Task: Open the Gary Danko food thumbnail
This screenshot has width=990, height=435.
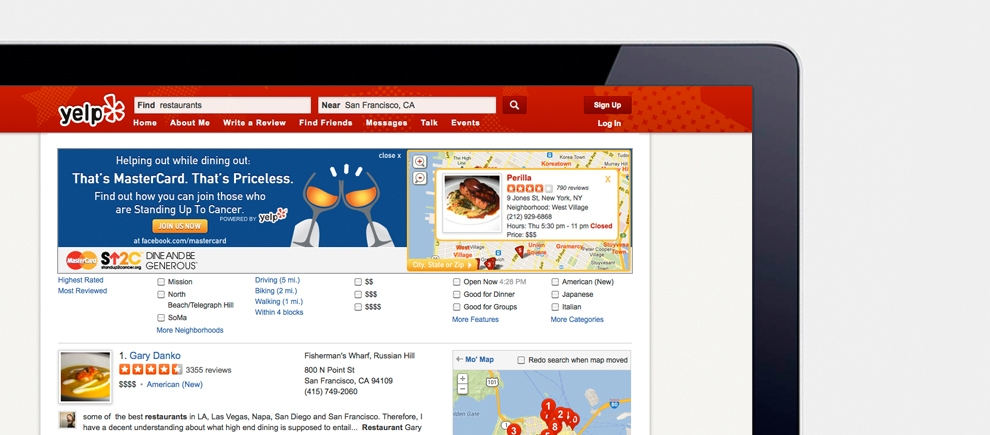Action: (x=85, y=377)
